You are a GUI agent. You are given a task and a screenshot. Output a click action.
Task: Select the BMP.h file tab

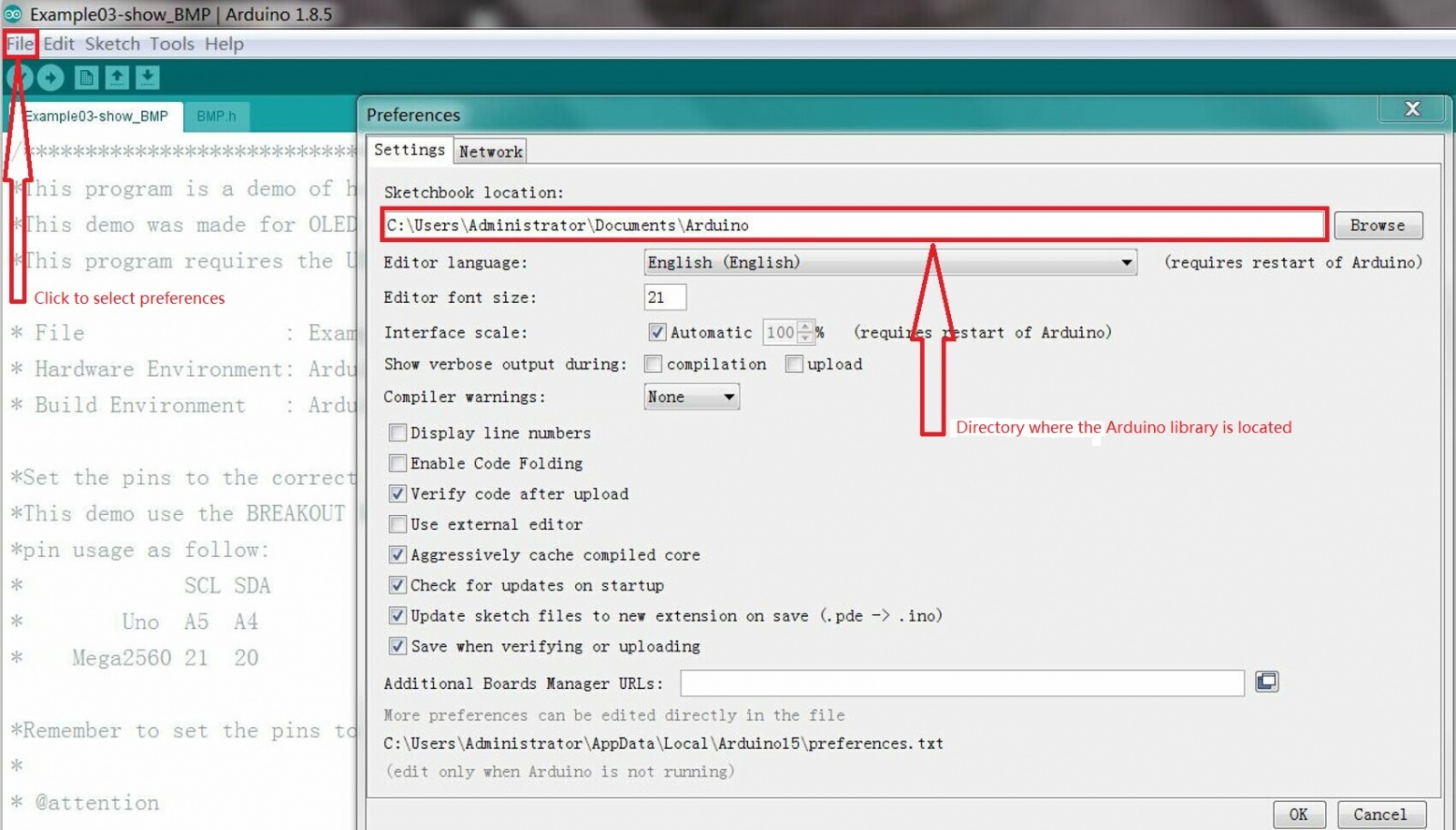(x=216, y=116)
